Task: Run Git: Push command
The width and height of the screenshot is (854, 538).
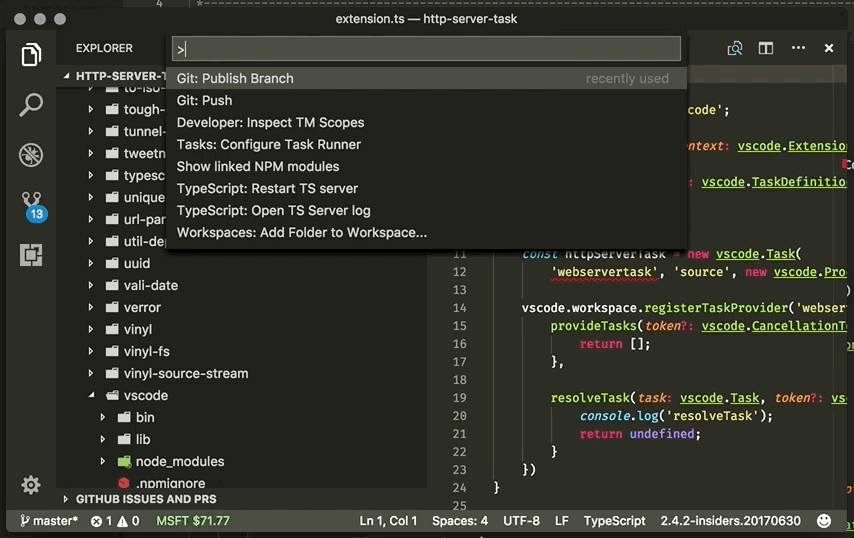Action: (x=426, y=100)
